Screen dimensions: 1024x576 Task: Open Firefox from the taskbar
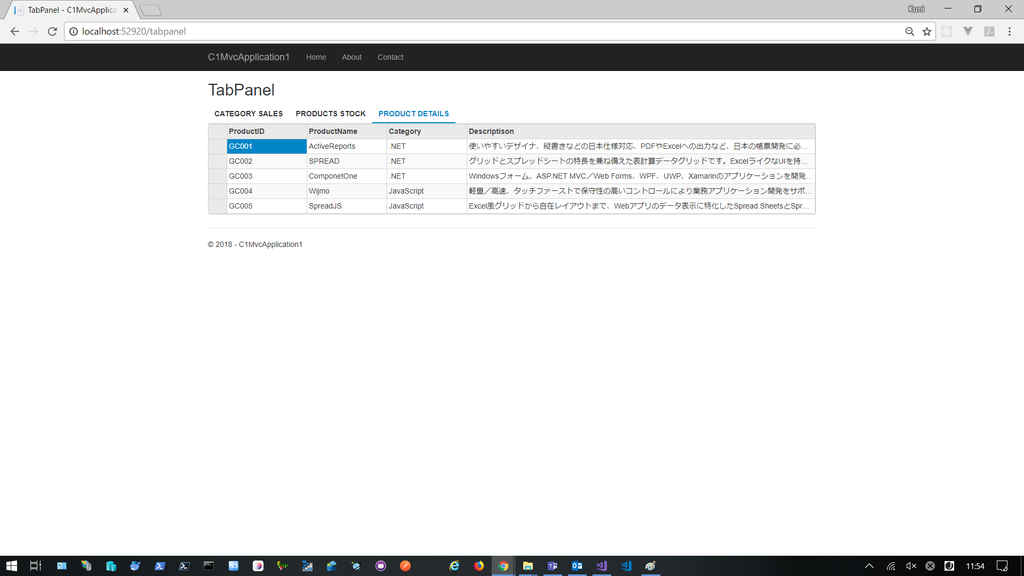pos(479,566)
